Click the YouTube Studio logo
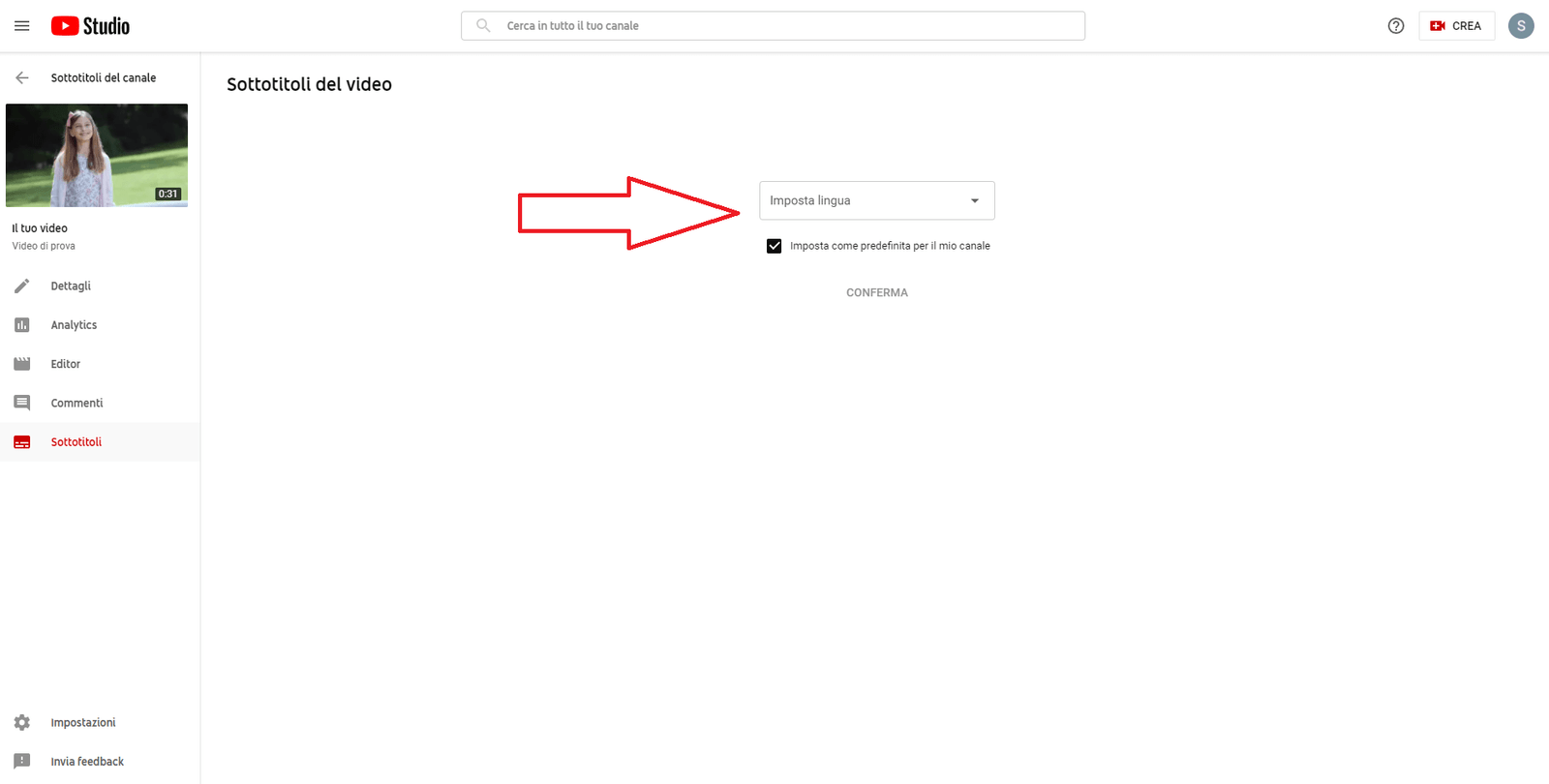 90,26
